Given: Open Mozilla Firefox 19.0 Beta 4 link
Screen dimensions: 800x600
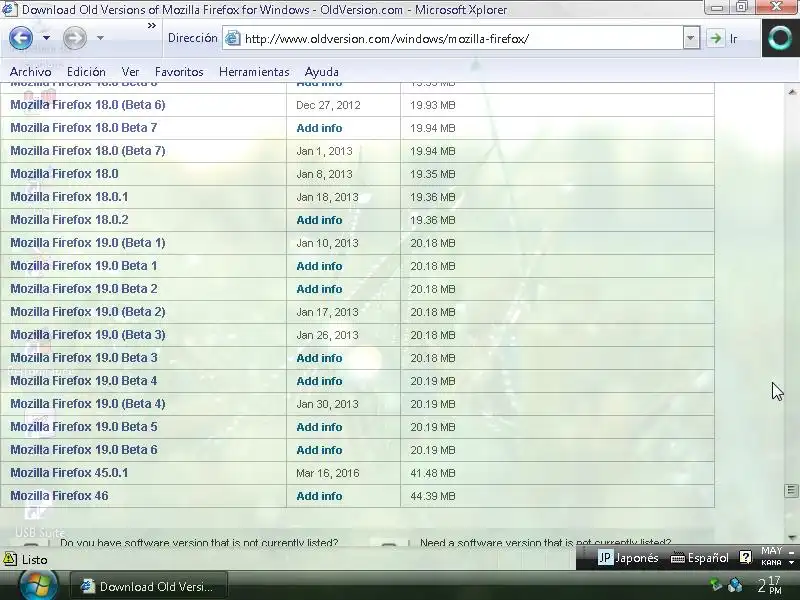Looking at the screenshot, I should point(84,381).
